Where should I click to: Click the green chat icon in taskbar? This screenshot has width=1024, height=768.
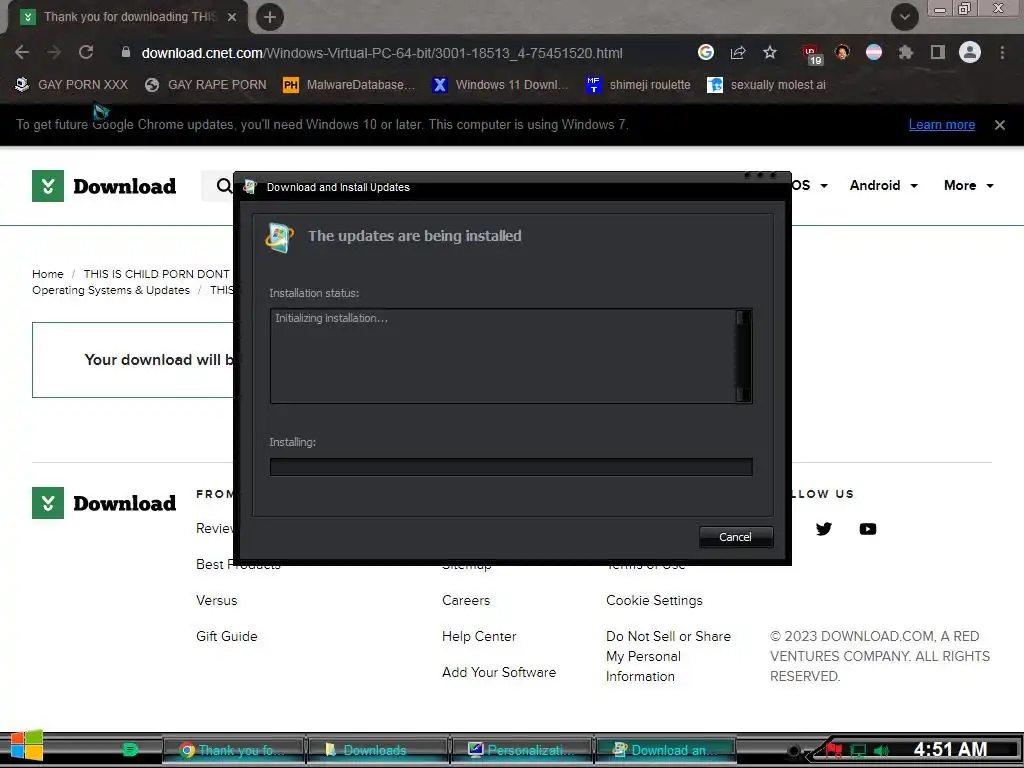coord(130,750)
